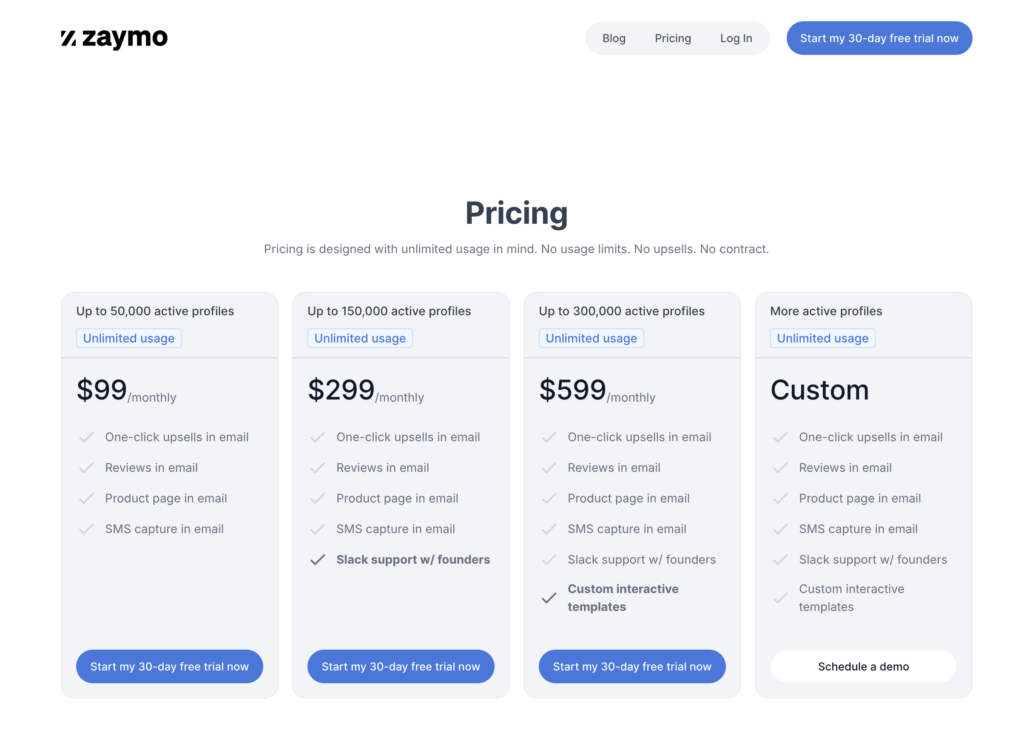Select Pricing in the top navigation
The width and height of the screenshot is (1024, 736).
[673, 38]
